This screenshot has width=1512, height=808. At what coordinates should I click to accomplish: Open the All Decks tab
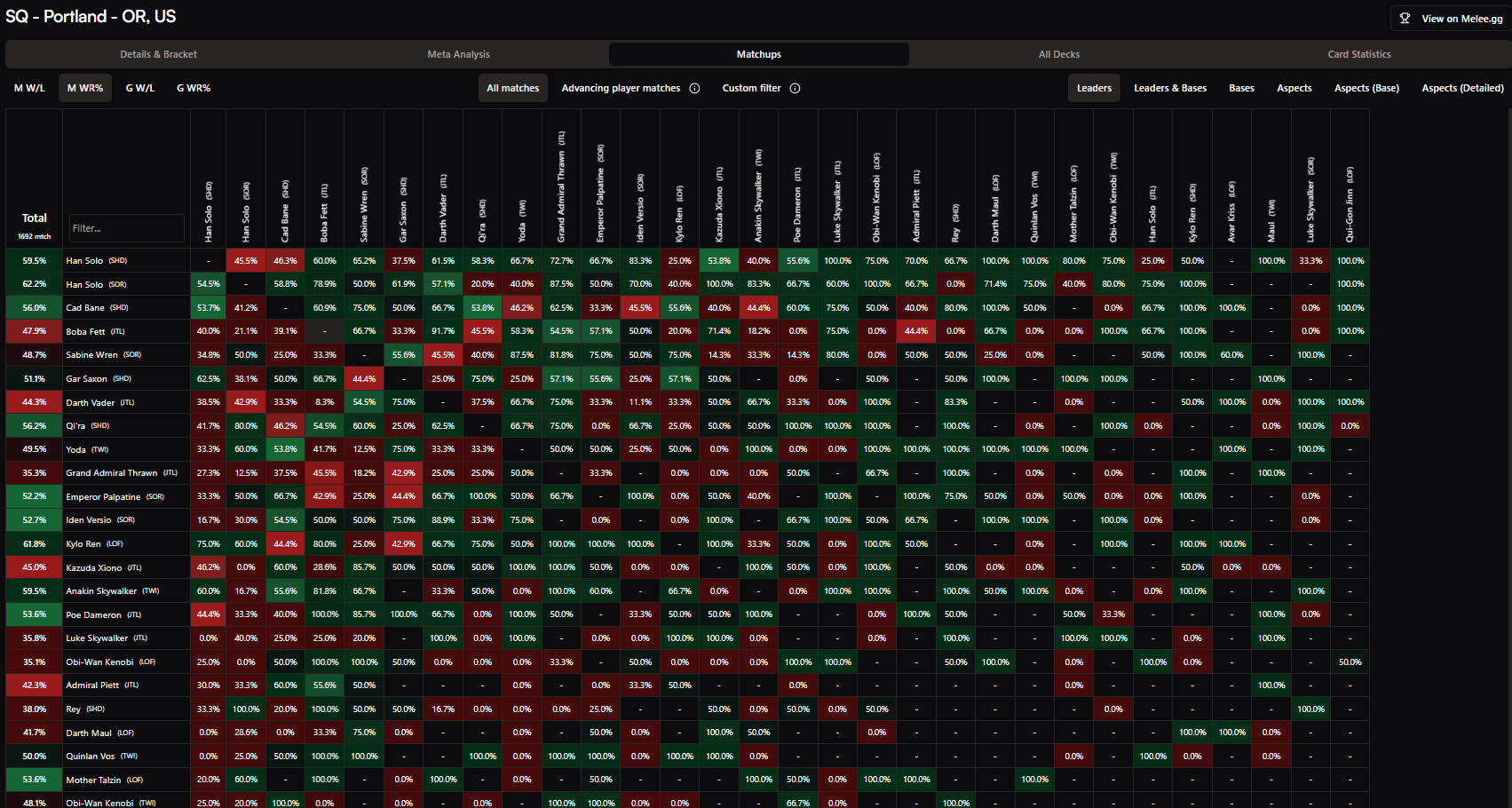1058,54
